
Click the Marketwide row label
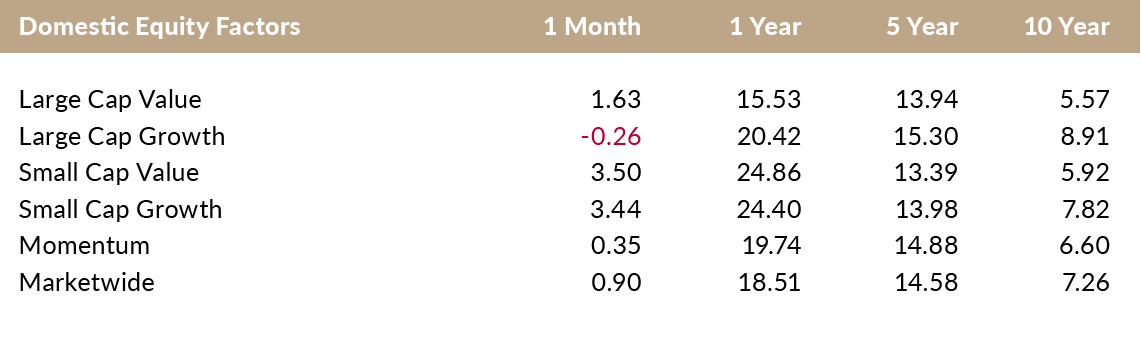coord(87,282)
